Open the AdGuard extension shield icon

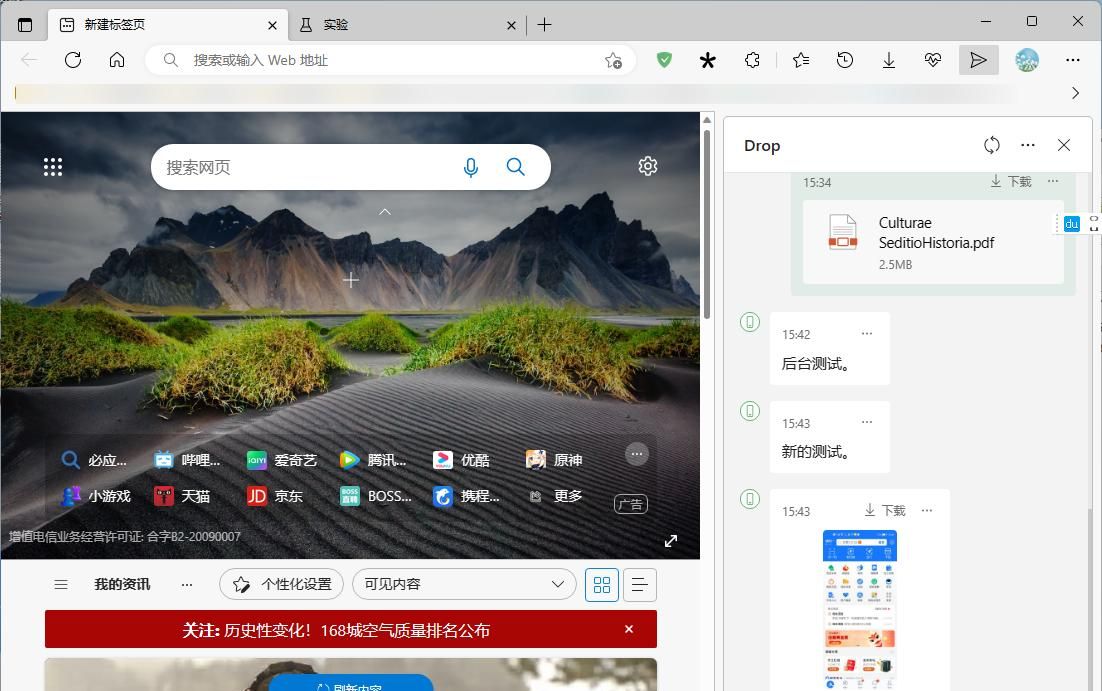click(x=664, y=60)
